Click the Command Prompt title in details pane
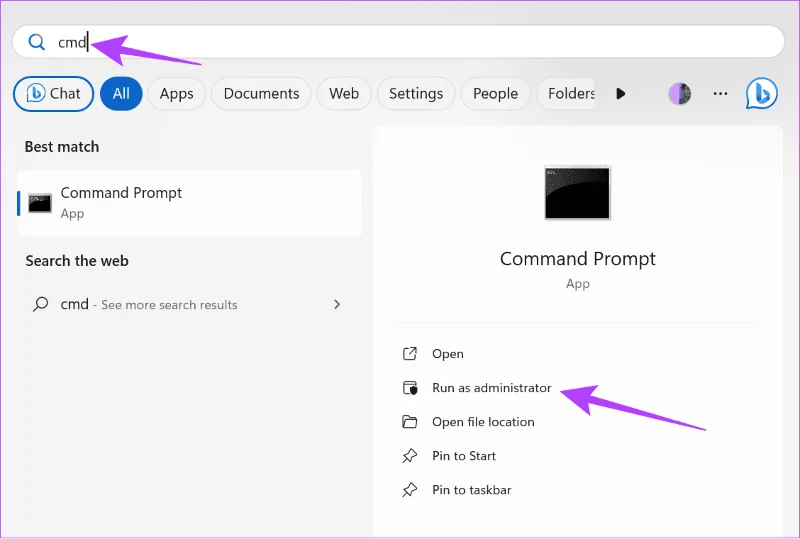Image resolution: width=800 pixels, height=539 pixels. (x=578, y=259)
